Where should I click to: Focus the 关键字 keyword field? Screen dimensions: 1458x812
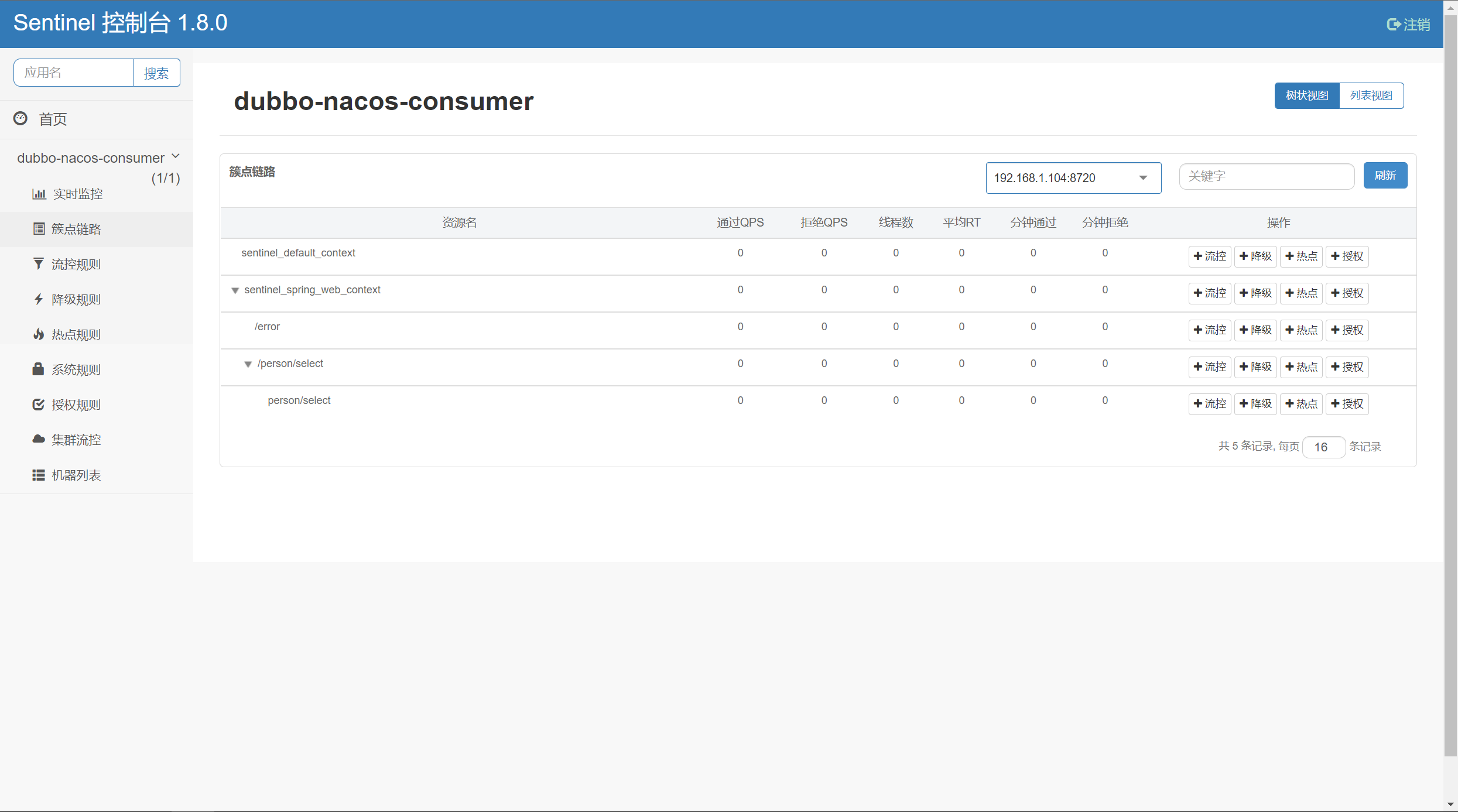click(x=1267, y=176)
